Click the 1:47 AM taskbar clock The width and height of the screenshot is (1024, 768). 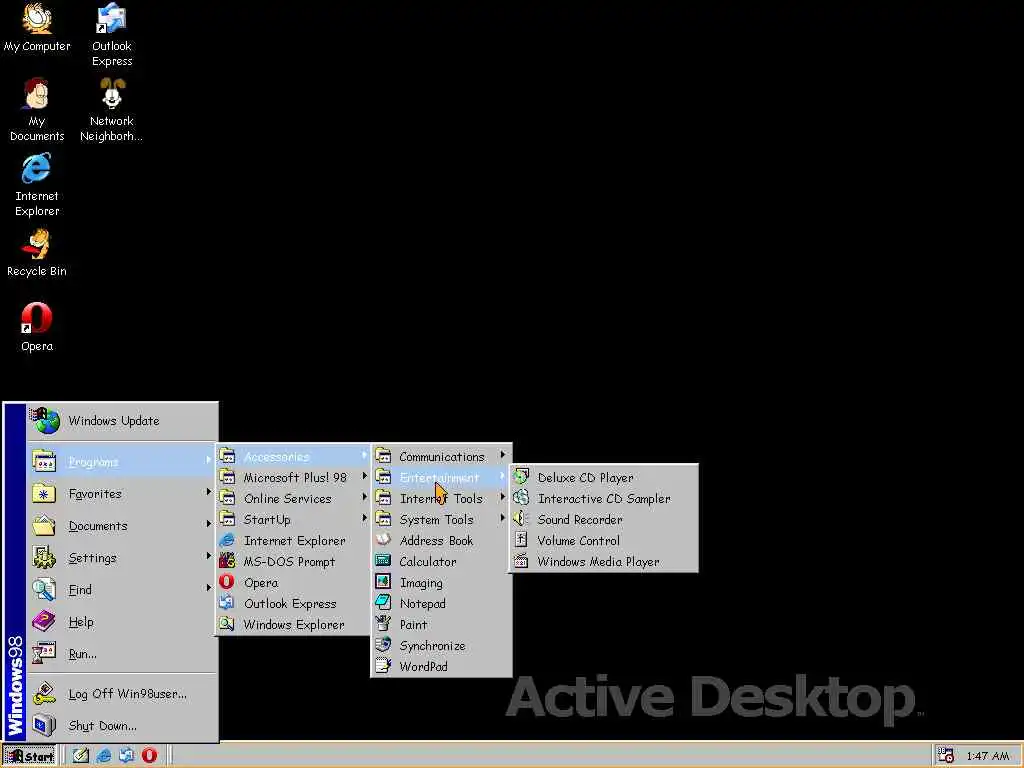(987, 756)
